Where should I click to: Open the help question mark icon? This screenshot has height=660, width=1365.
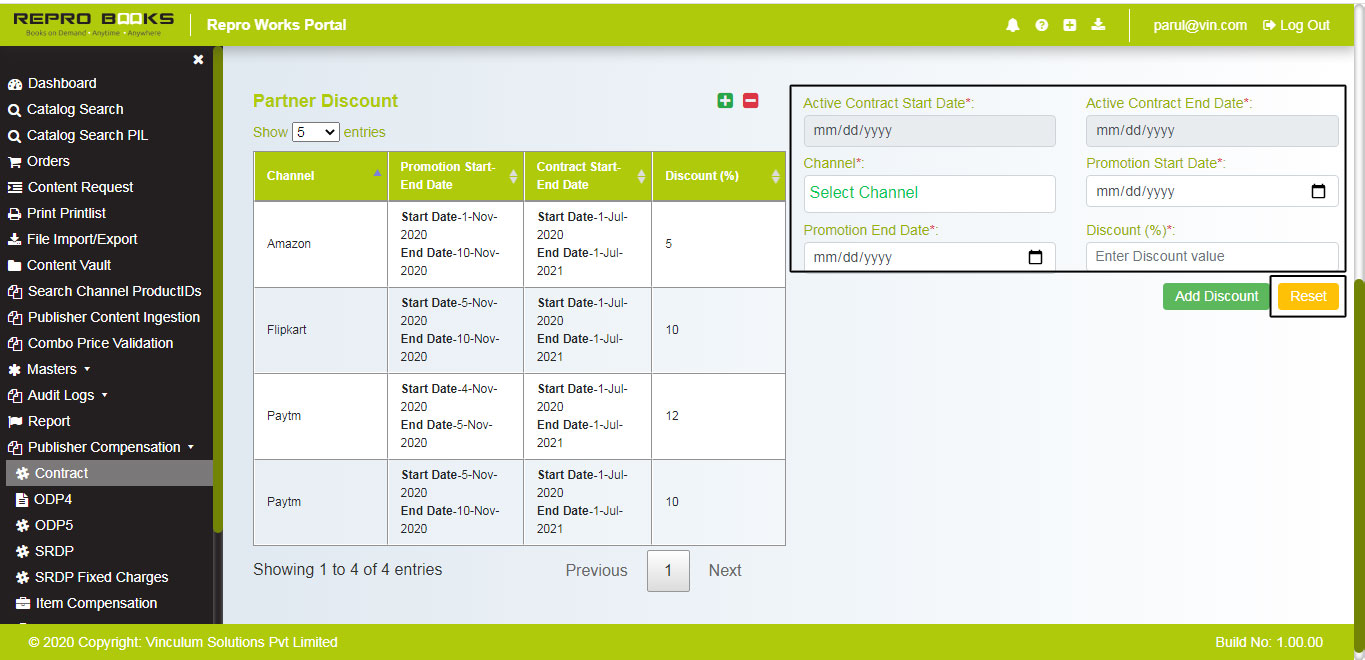(1041, 25)
